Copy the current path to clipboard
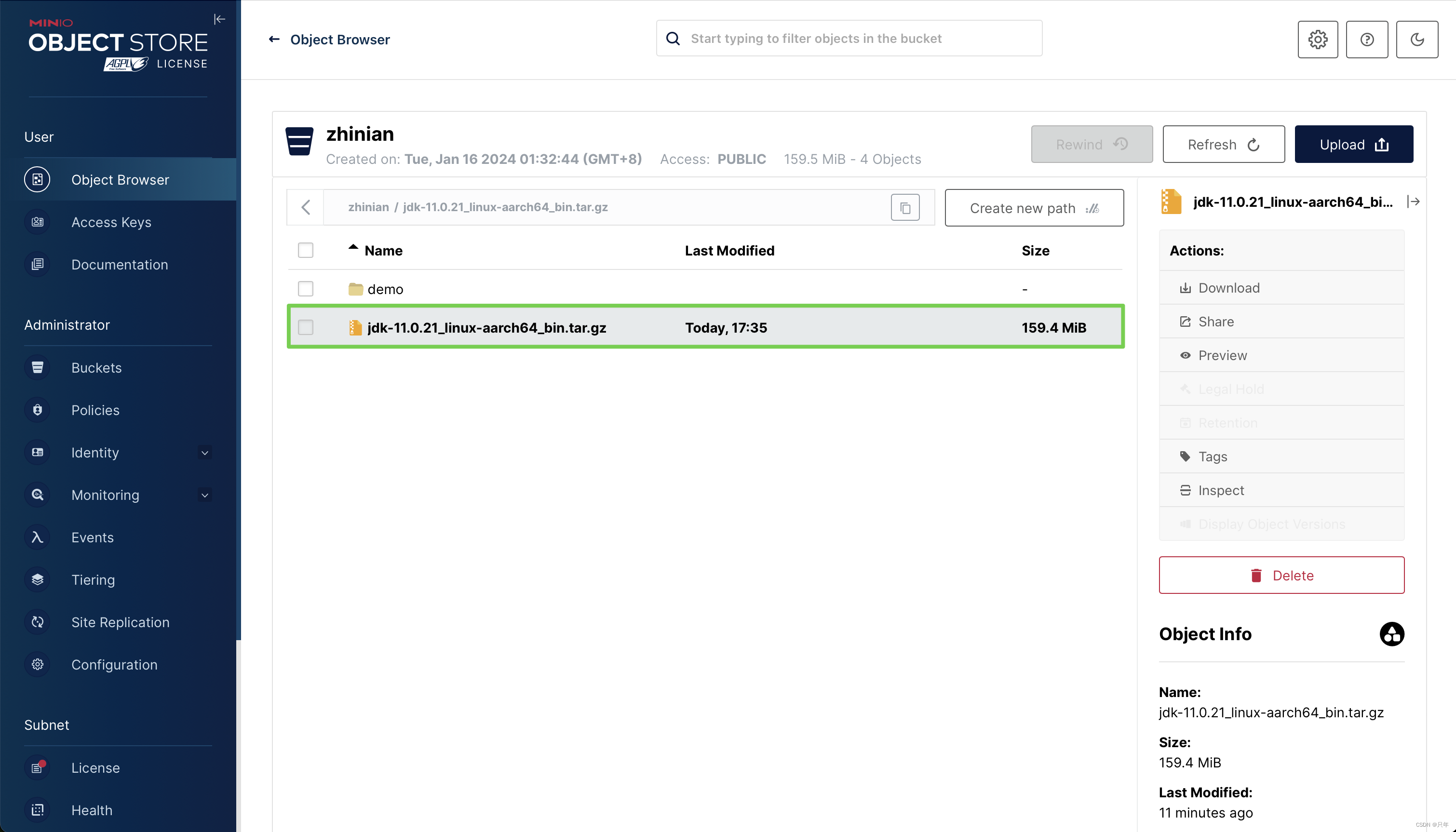The height and width of the screenshot is (832, 1456). [905, 207]
